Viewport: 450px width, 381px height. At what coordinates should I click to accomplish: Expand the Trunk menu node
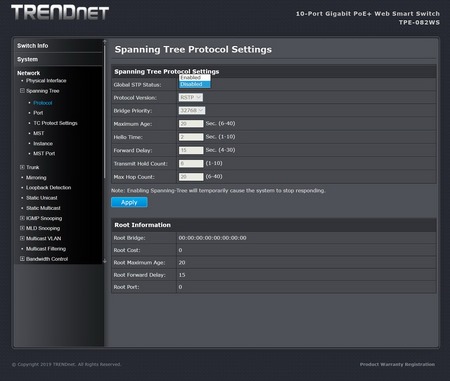point(22,167)
